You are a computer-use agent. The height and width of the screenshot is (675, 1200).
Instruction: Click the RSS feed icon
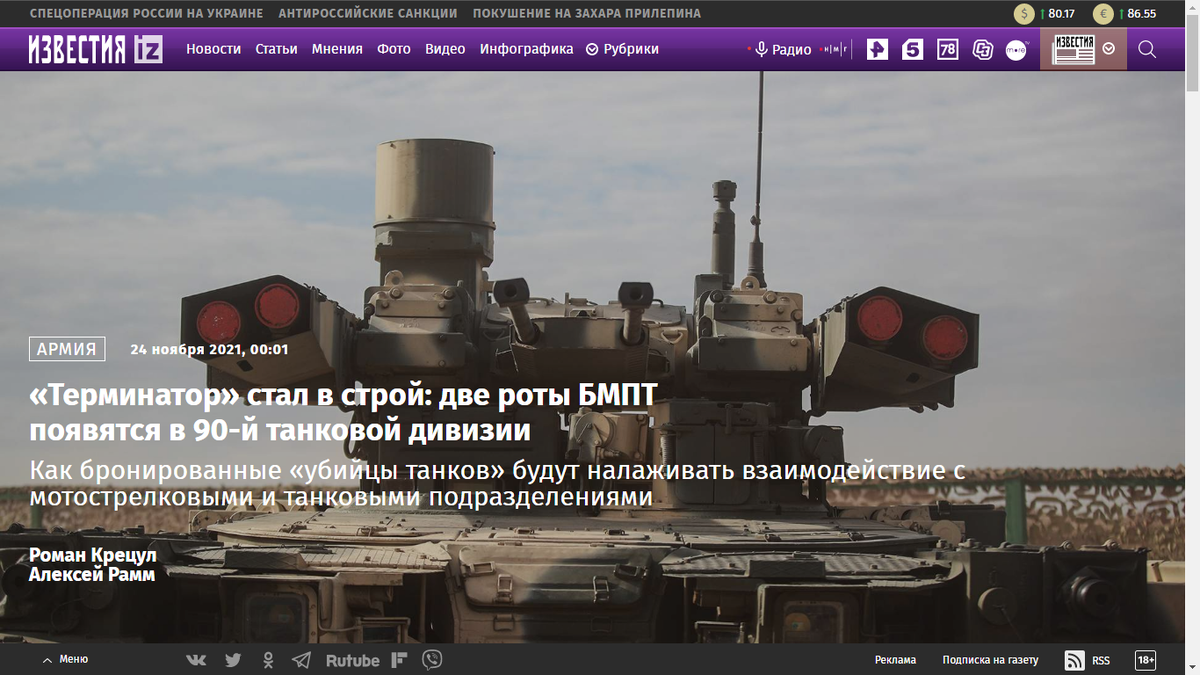1075,659
